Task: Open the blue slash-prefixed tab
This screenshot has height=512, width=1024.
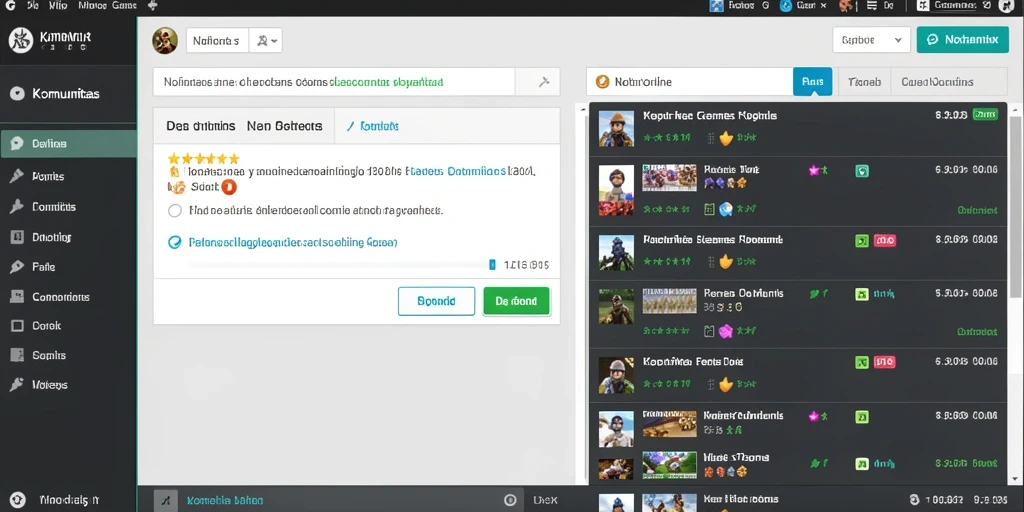Action: click(x=372, y=126)
